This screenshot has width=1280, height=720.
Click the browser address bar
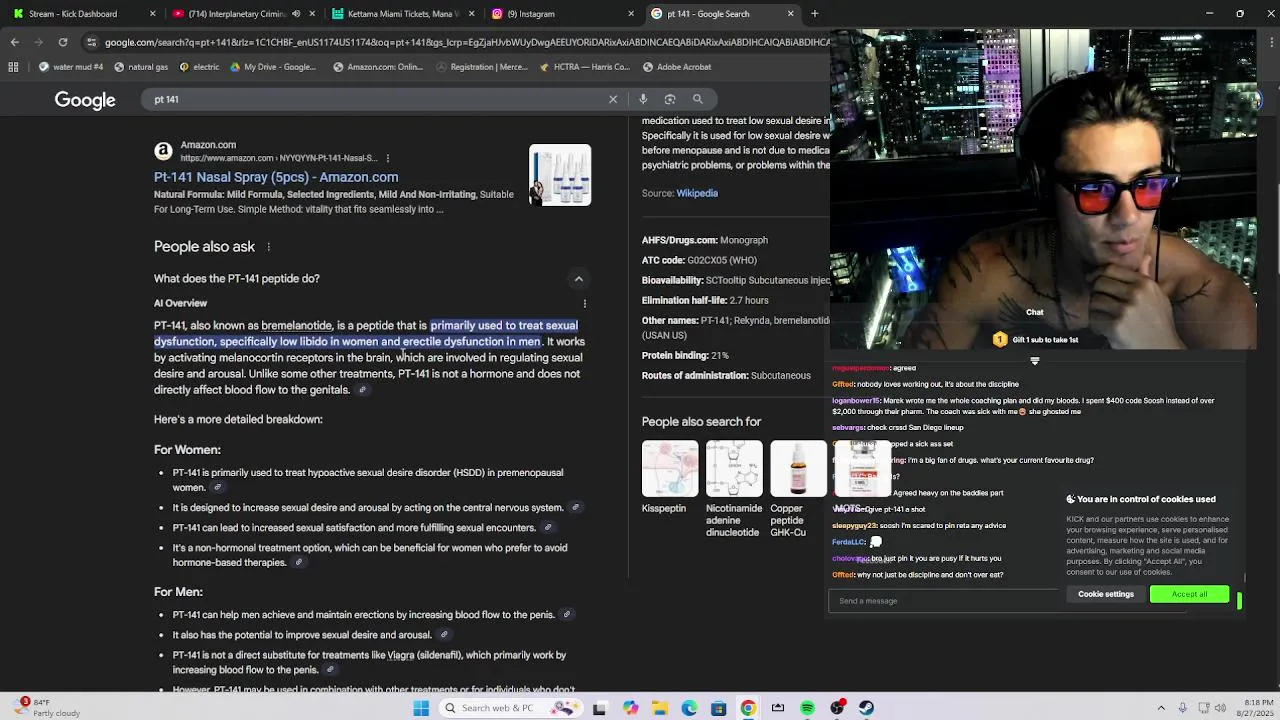click(x=465, y=42)
